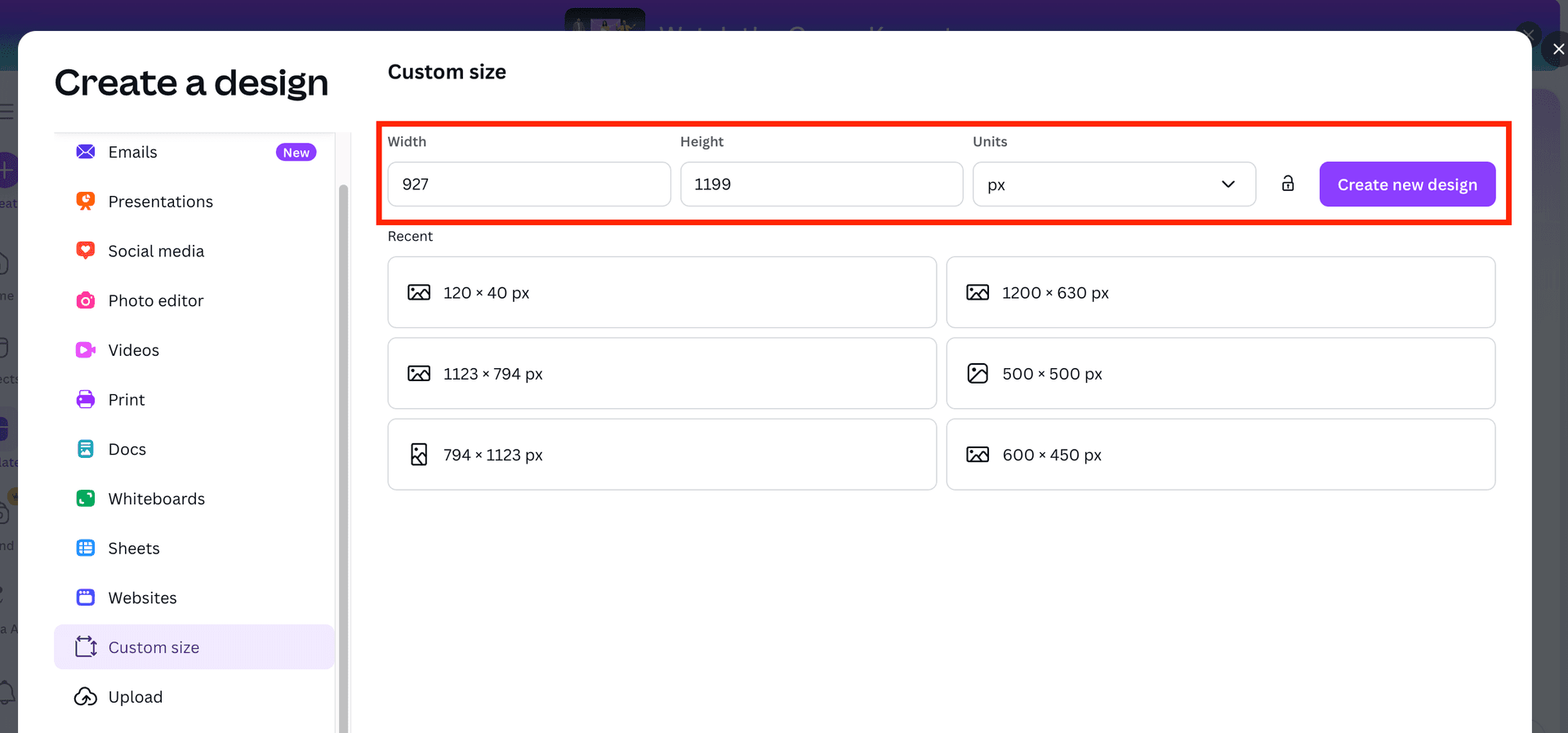Click the Height label
Viewport: 1568px width, 733px height.
(702, 141)
